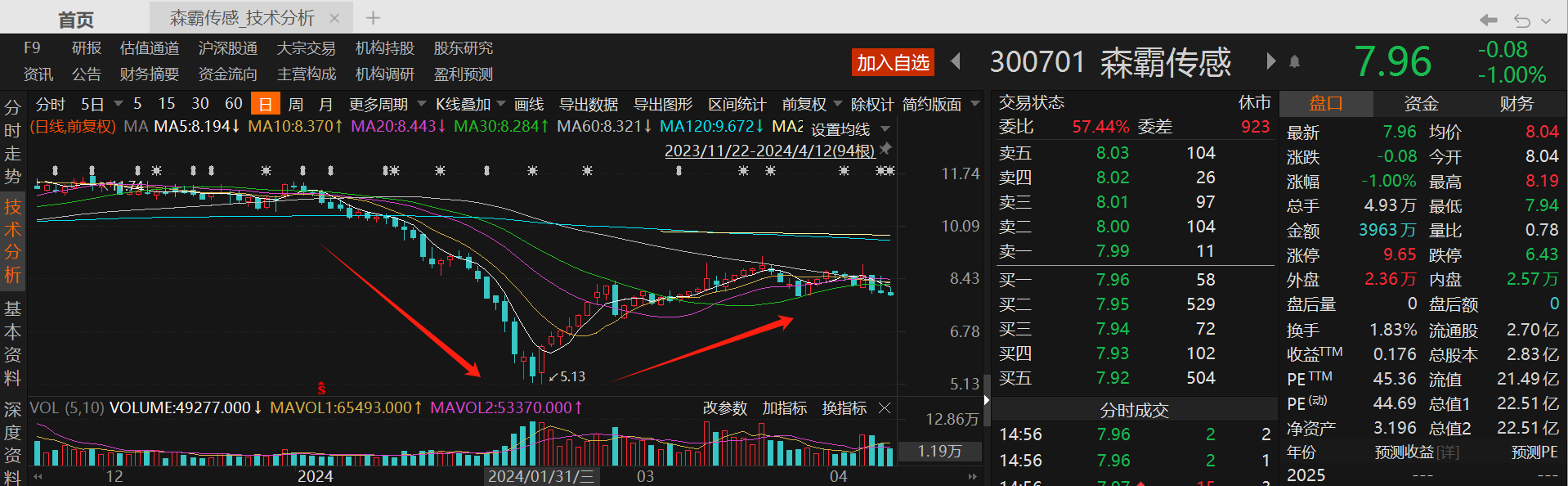The height and width of the screenshot is (486, 1568).
Task: Switch to 5-minute period
Action: (137, 104)
